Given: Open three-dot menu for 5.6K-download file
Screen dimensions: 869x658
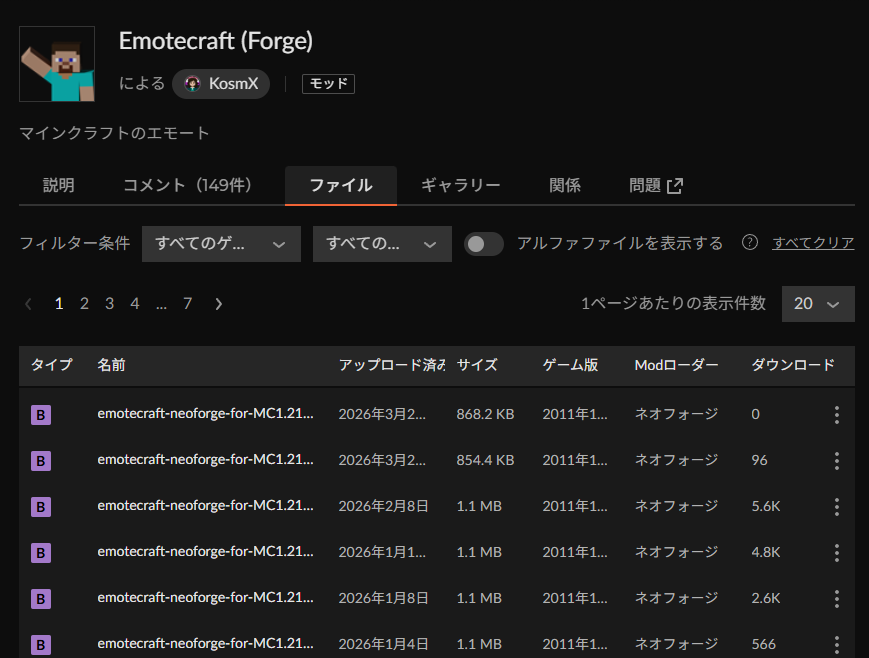Looking at the screenshot, I should [836, 507].
